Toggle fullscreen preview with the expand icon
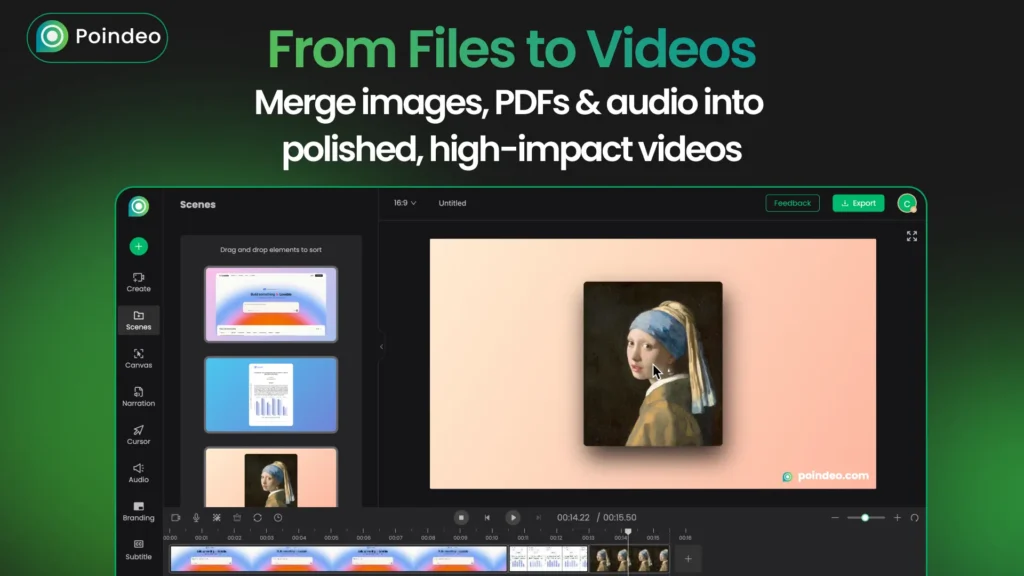Screen dimensions: 1024x576 pyautogui.click(x=911, y=236)
